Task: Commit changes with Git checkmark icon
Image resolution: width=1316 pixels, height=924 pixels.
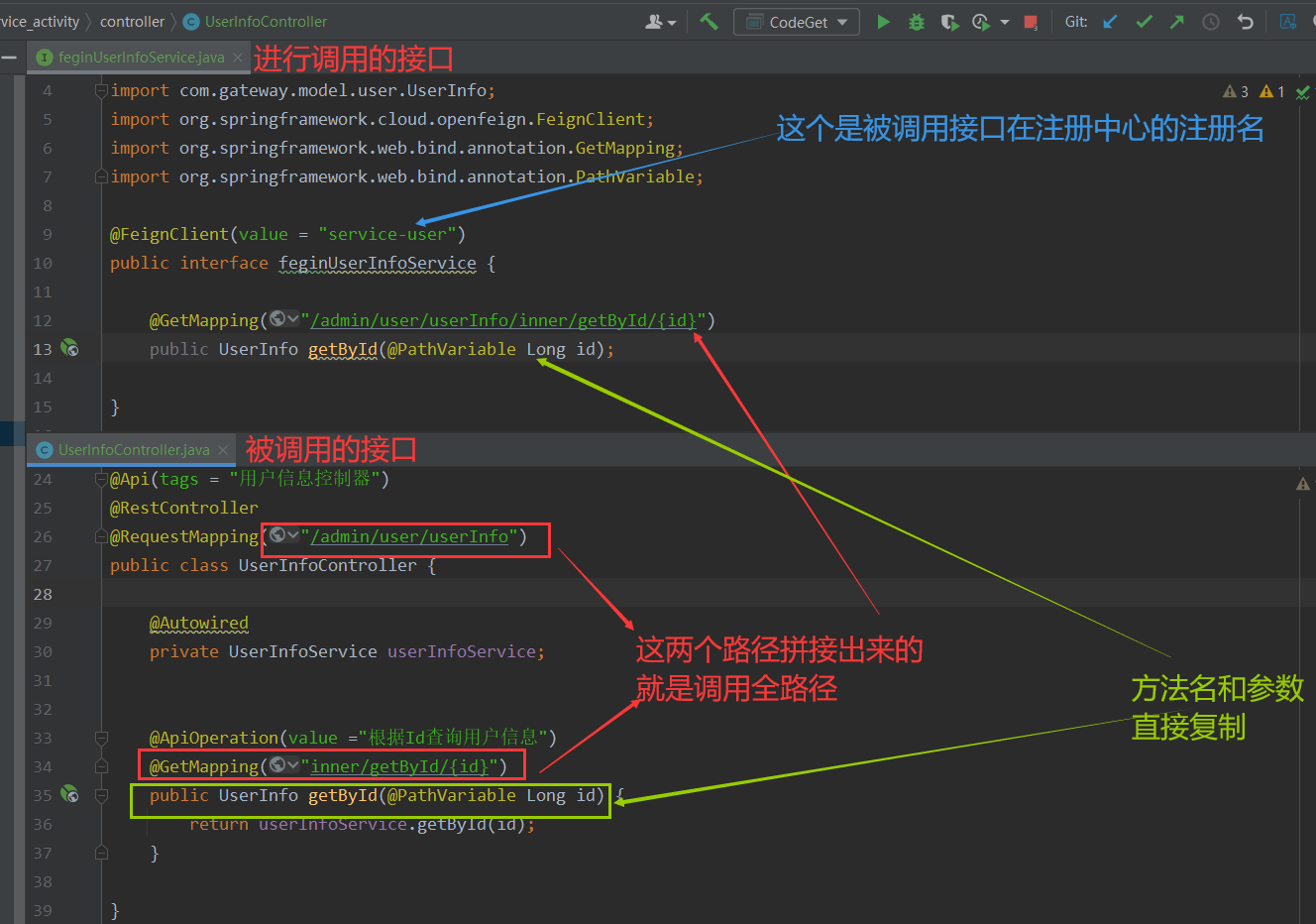Action: pyautogui.click(x=1144, y=22)
